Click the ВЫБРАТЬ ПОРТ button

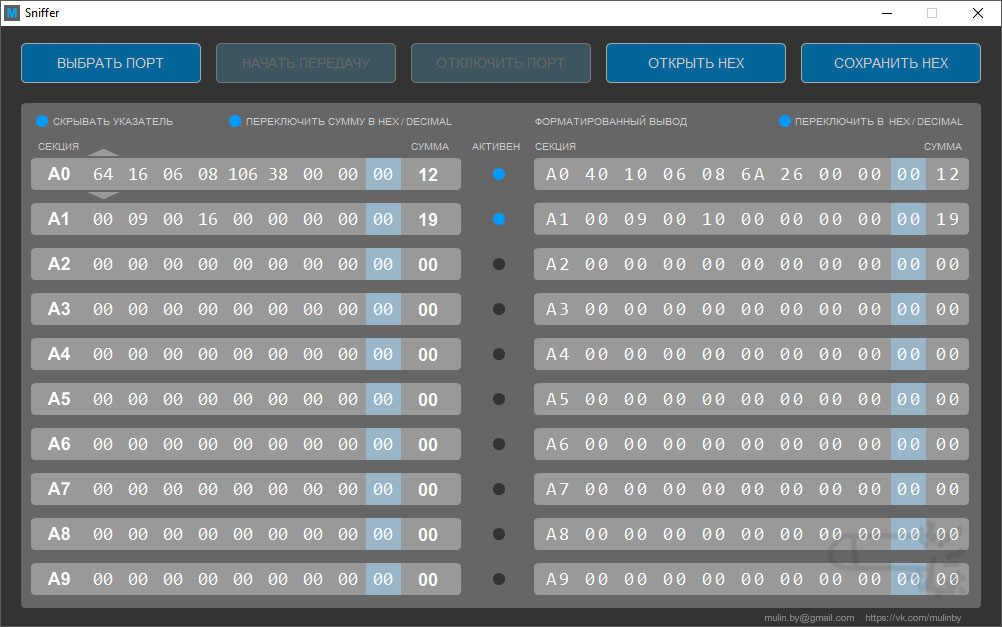coord(111,63)
